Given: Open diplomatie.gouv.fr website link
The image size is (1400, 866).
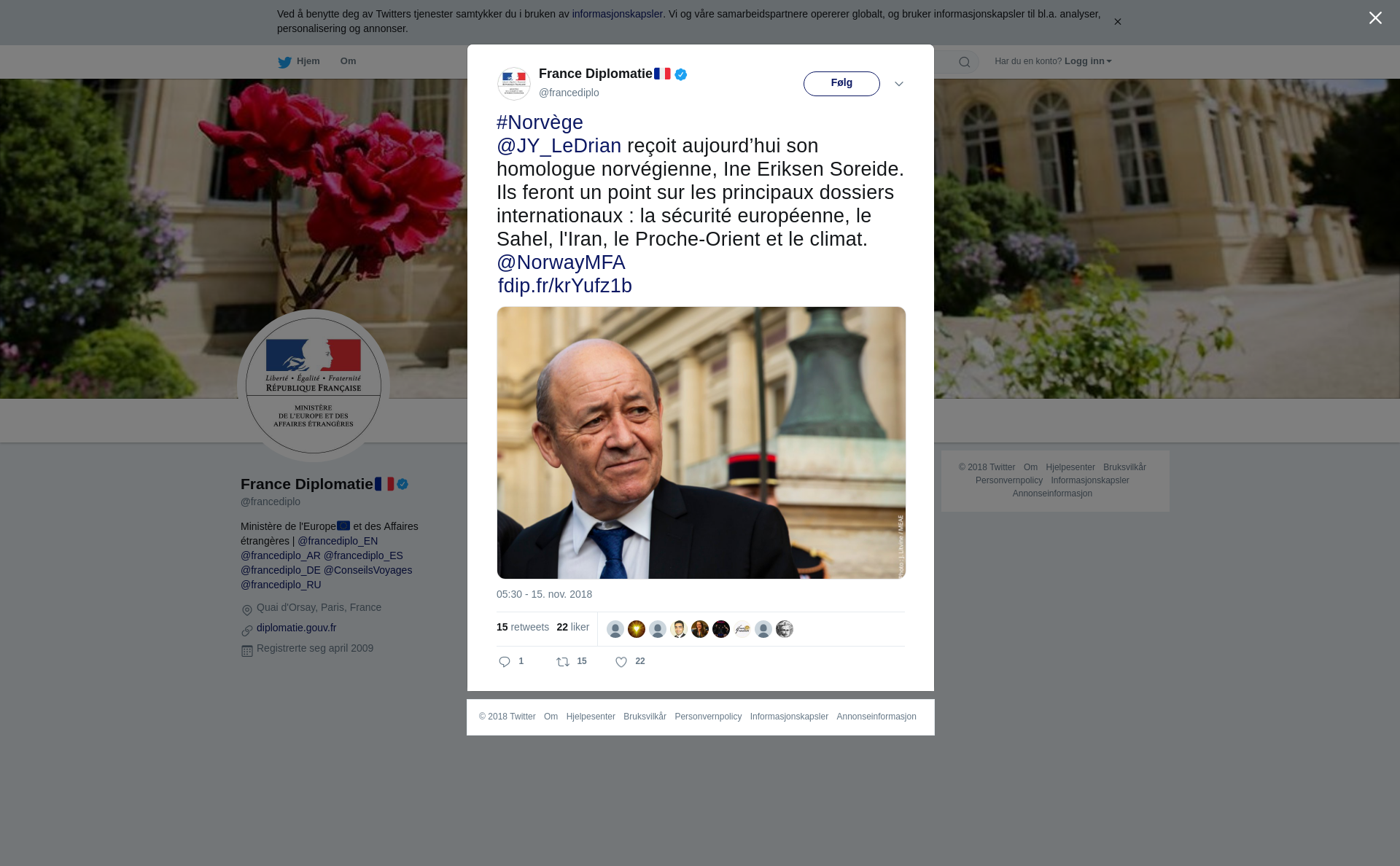Looking at the screenshot, I should tap(296, 628).
